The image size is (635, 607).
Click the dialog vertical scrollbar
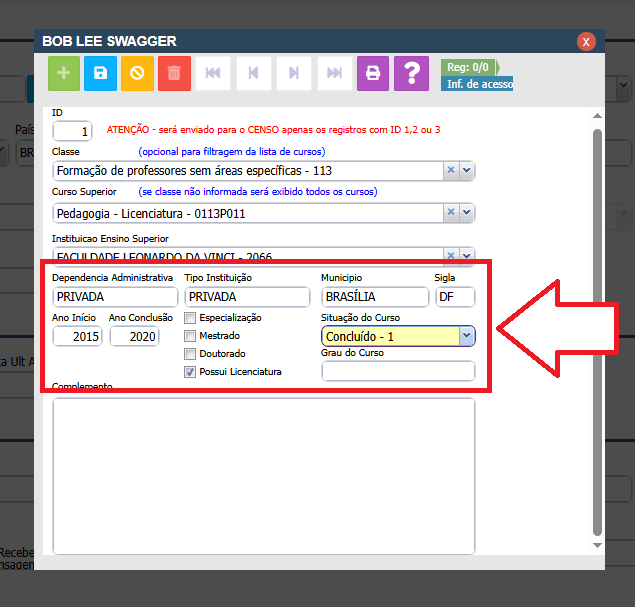coord(597,330)
